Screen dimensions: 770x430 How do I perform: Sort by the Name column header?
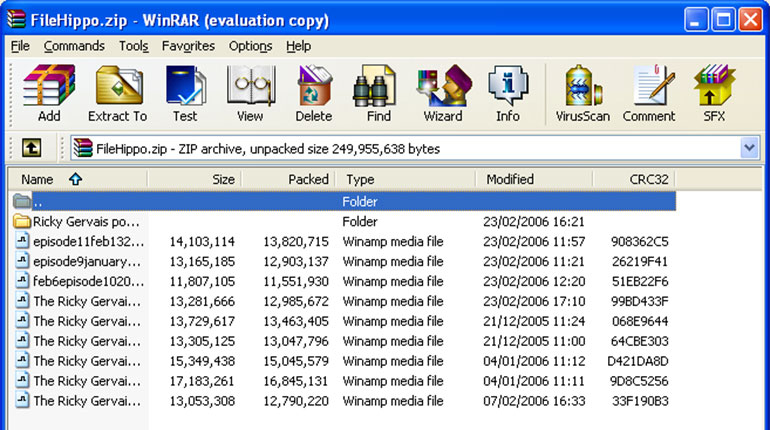(78, 179)
